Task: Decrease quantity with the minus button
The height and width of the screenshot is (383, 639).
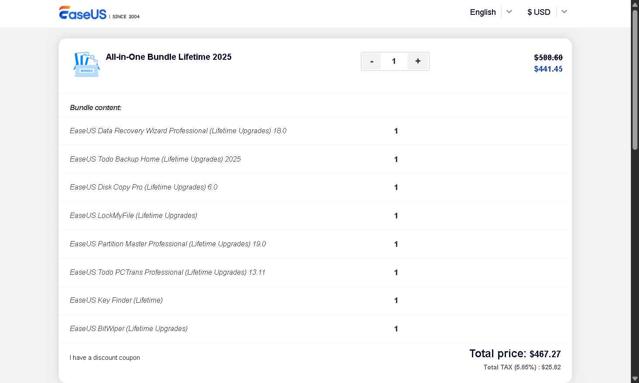Action: 371,61
